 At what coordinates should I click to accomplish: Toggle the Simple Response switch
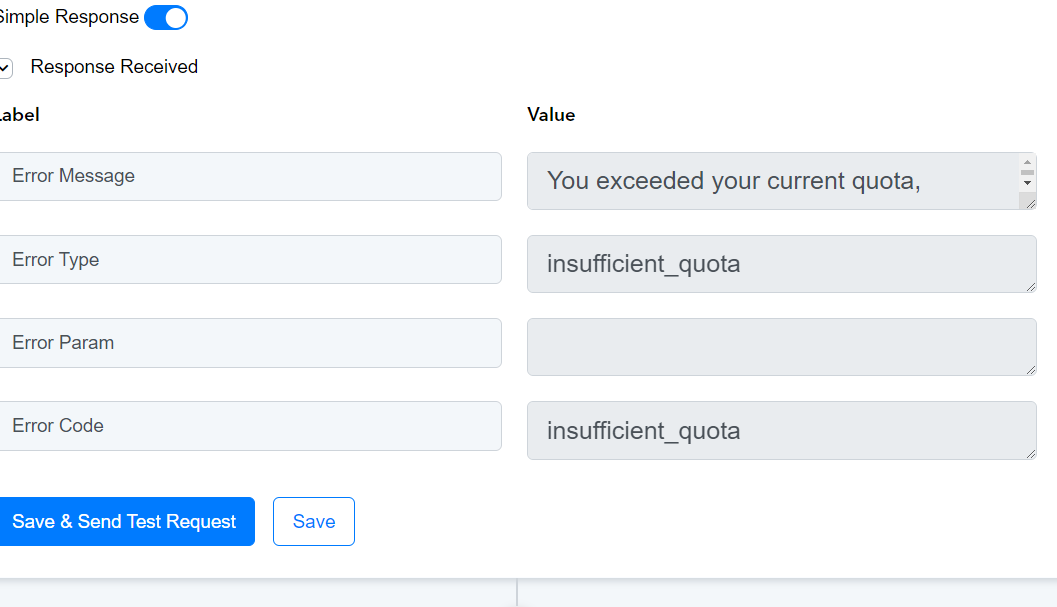(x=166, y=18)
